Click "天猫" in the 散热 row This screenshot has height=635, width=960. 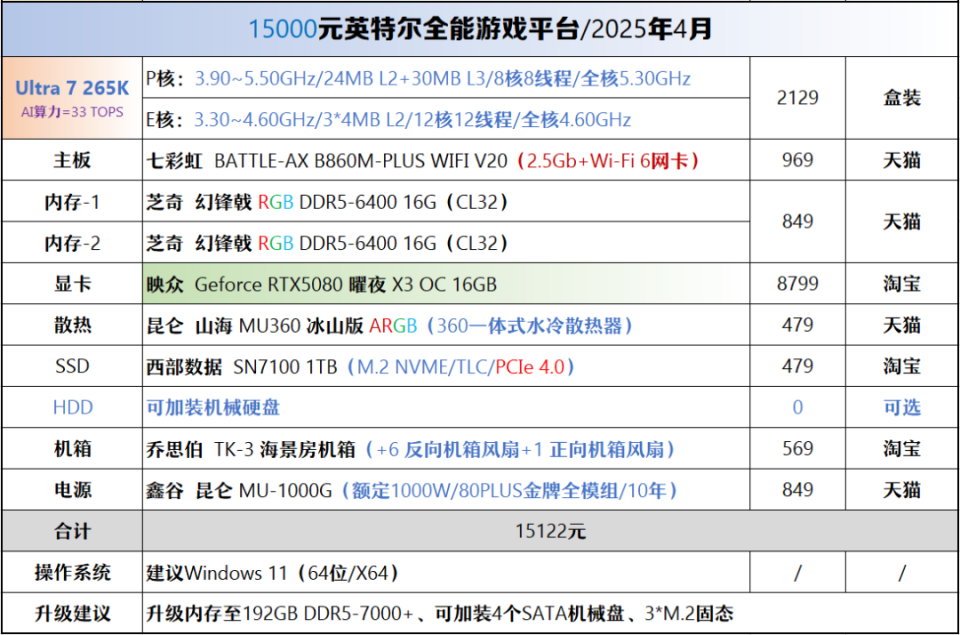click(902, 325)
